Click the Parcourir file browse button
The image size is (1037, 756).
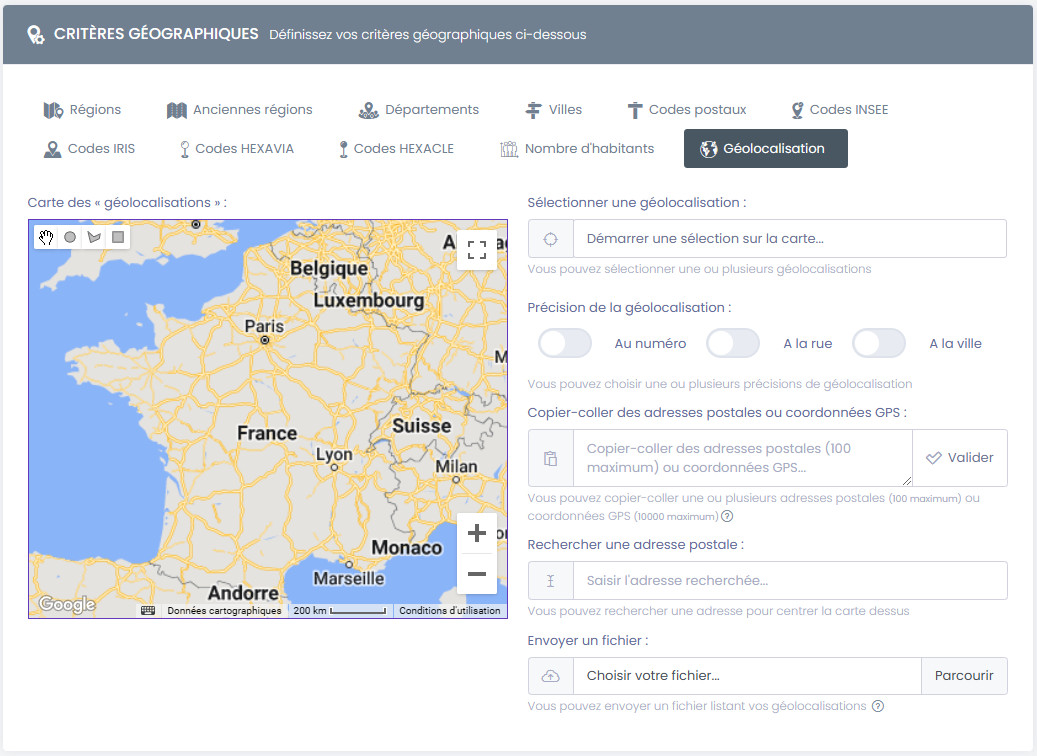tap(964, 676)
